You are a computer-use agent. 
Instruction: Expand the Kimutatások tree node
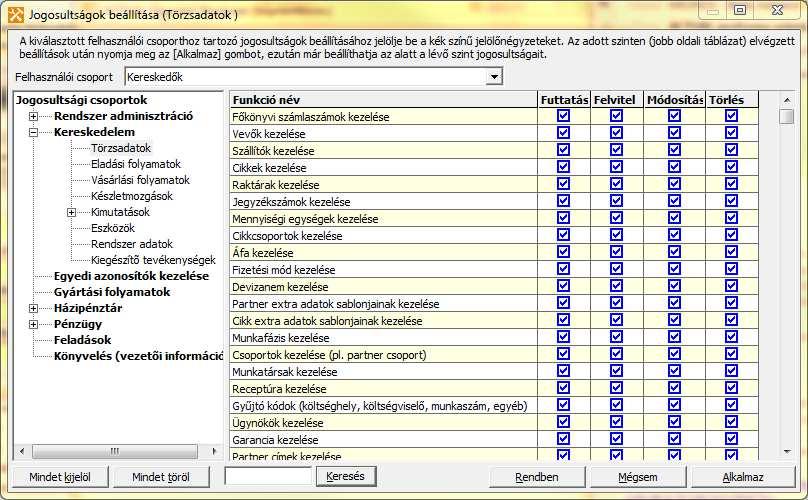[71, 212]
